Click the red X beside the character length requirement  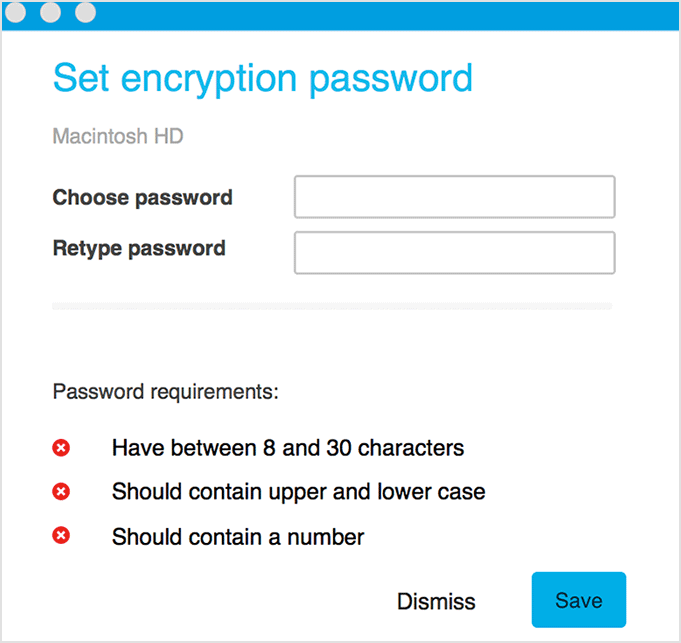click(x=61, y=448)
